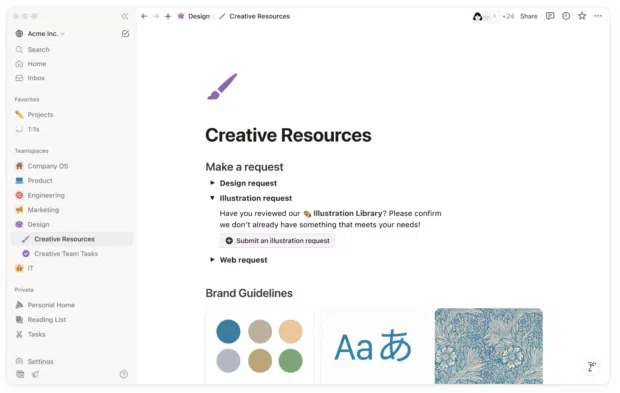Click the purple paintbrush page icon
Image resolution: width=620 pixels, height=393 pixels.
pos(222,86)
